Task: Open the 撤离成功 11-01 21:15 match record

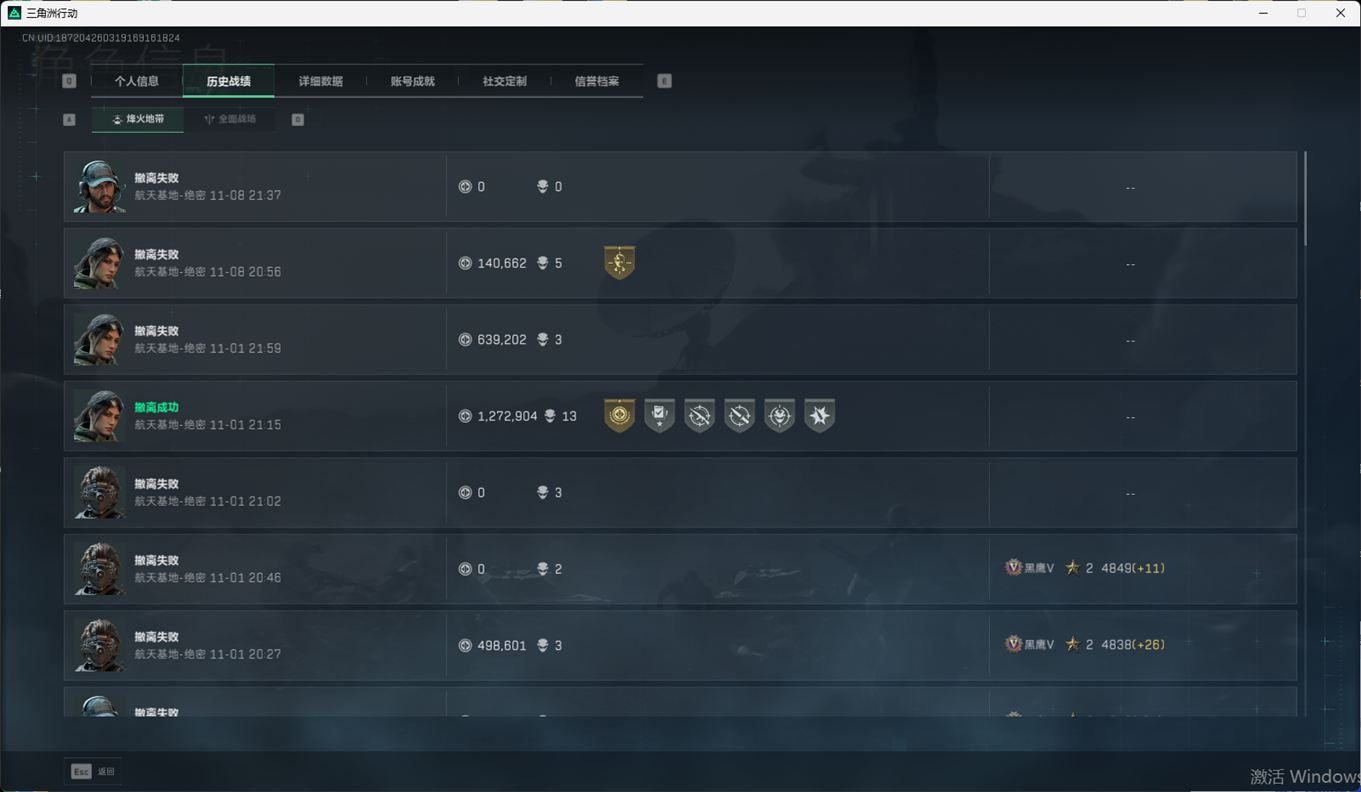Action: point(680,416)
